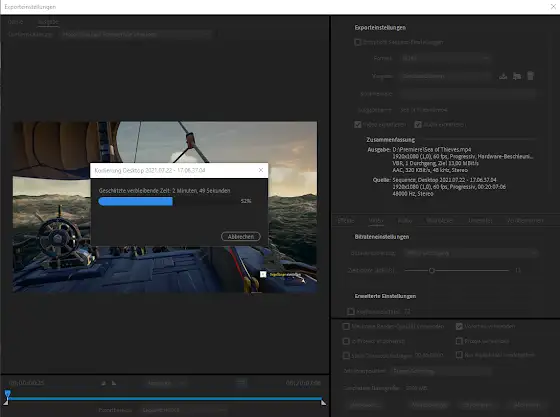The image size is (560, 417).
Task: Open the Bitratencodierung dropdown
Action: (471, 253)
